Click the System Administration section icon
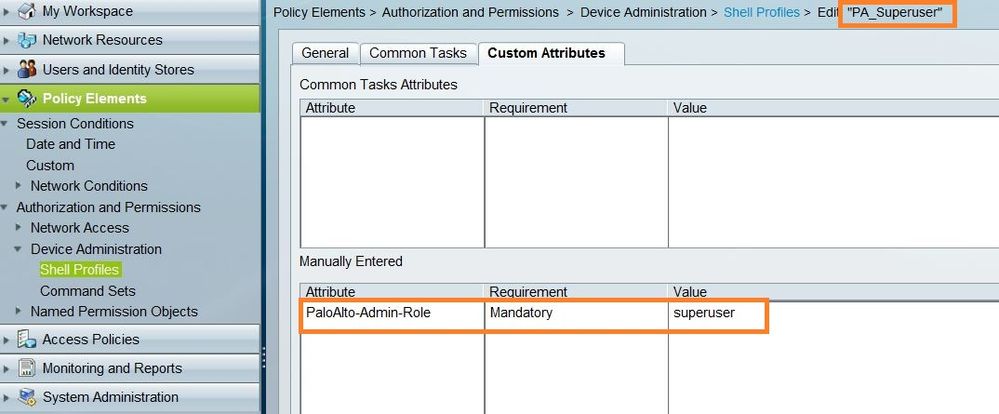The image size is (999, 414). coord(27,397)
